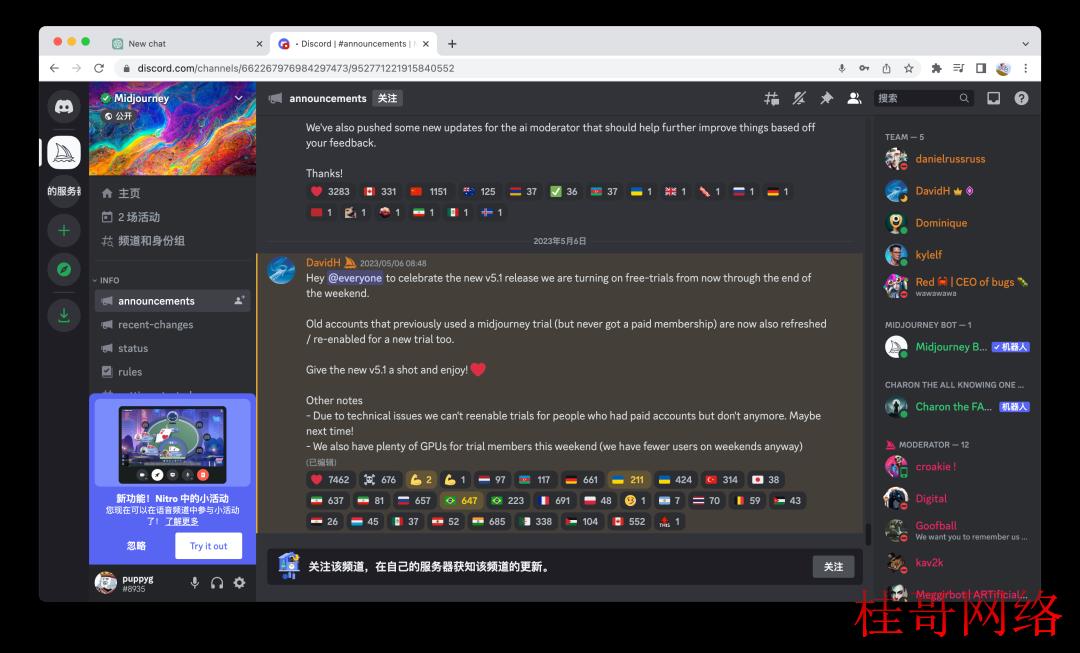Add a server with the plus icon
Screen dimensions: 1080x653
pyautogui.click(x=64, y=231)
